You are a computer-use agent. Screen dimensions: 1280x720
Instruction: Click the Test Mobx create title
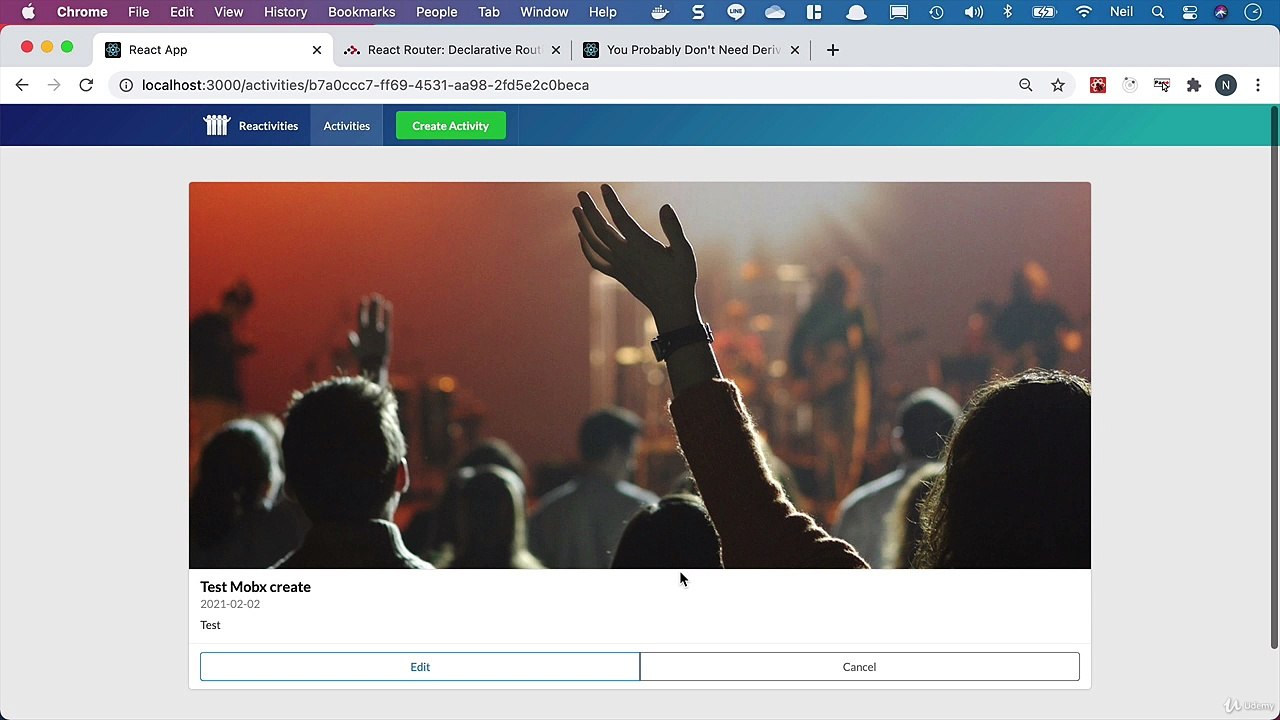point(255,587)
